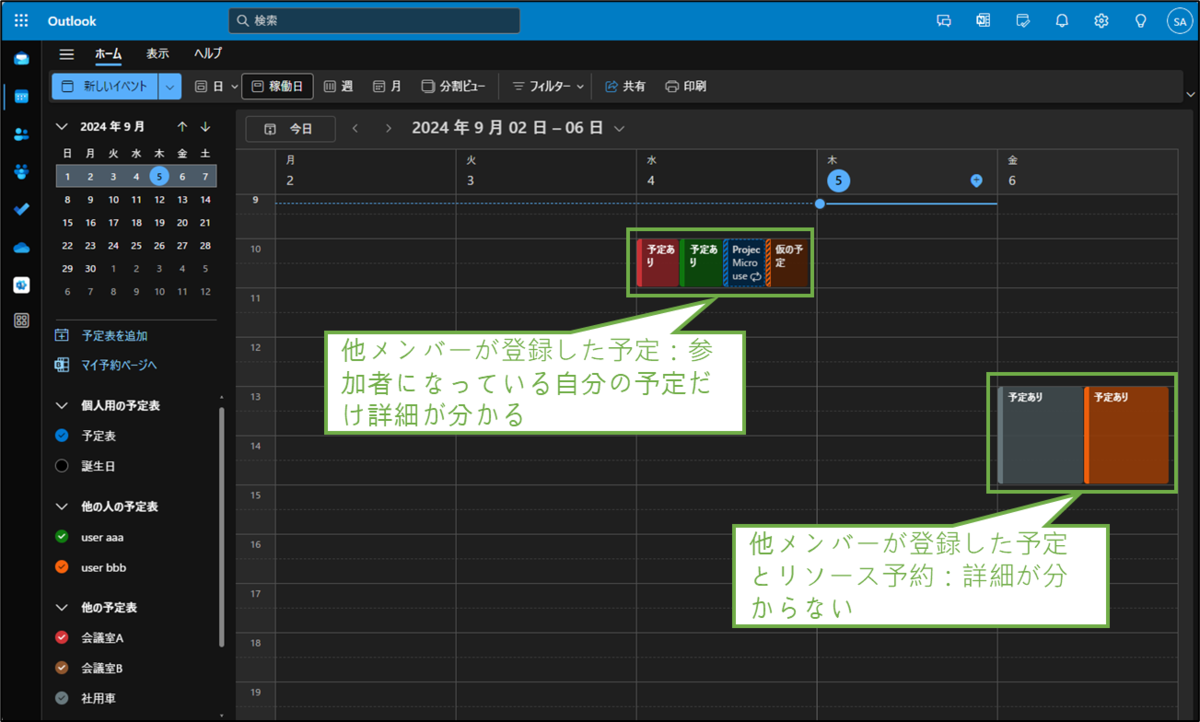Open notifications bell
Image resolution: width=1200 pixels, height=722 pixels.
[x=1061, y=20]
